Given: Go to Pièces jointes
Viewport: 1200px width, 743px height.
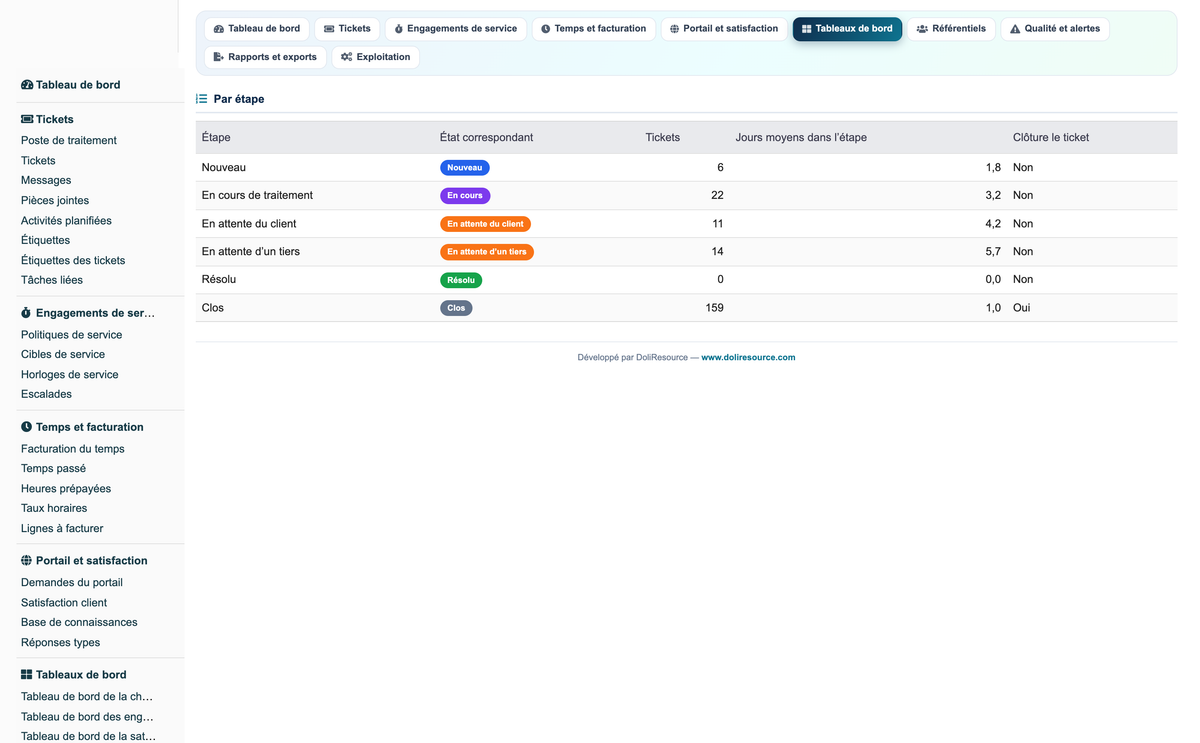Looking at the screenshot, I should 55,201.
